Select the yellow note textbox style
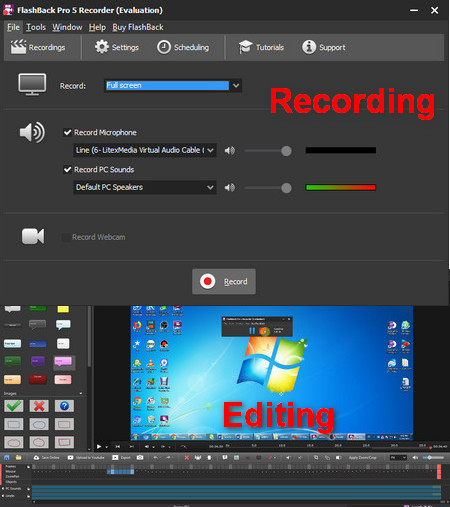This screenshot has height=507, width=450. click(x=63, y=309)
